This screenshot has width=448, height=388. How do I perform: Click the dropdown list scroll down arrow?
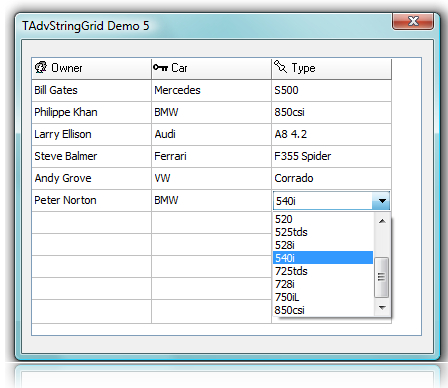point(382,307)
